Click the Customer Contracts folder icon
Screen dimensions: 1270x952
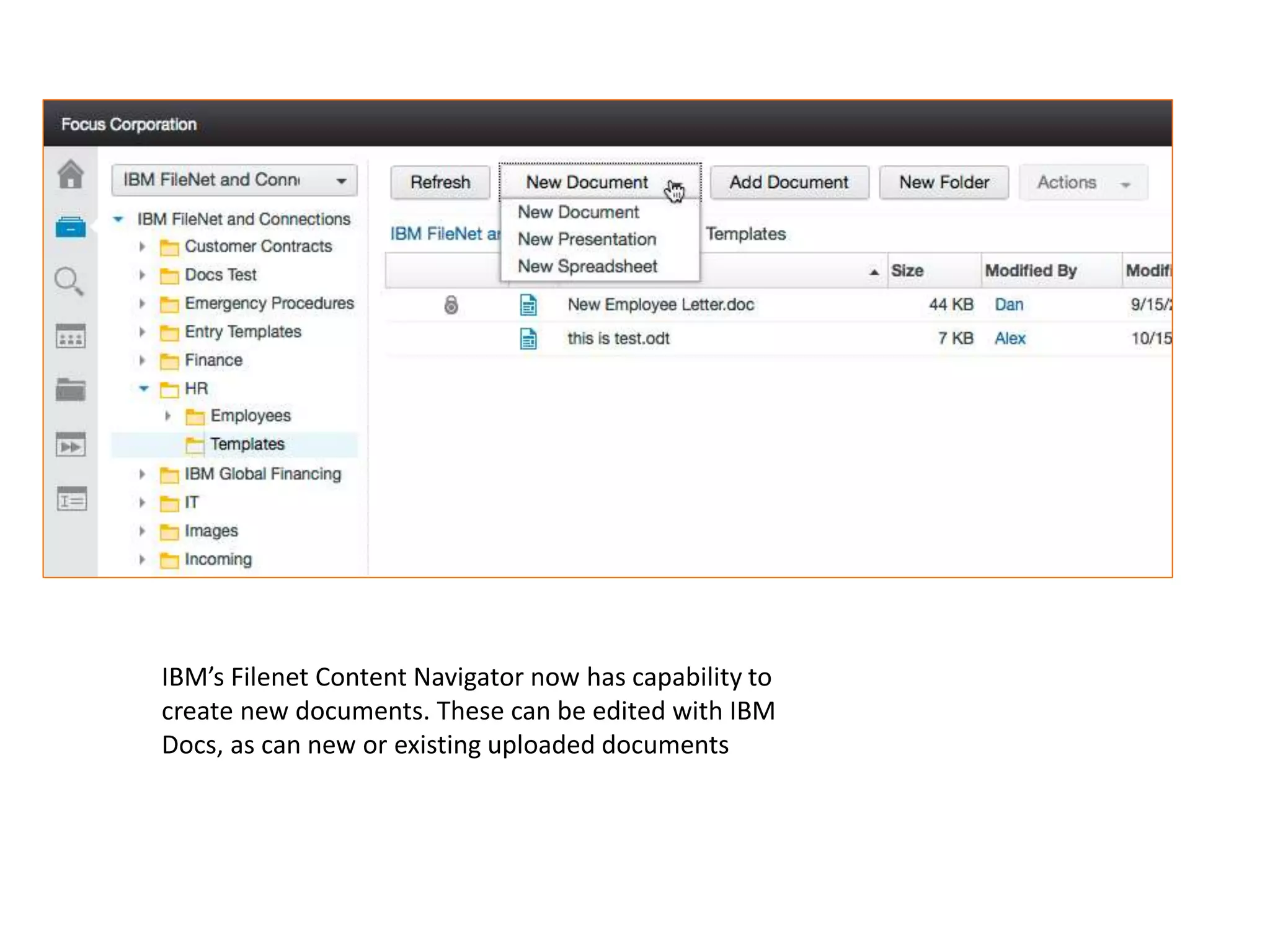[169, 247]
